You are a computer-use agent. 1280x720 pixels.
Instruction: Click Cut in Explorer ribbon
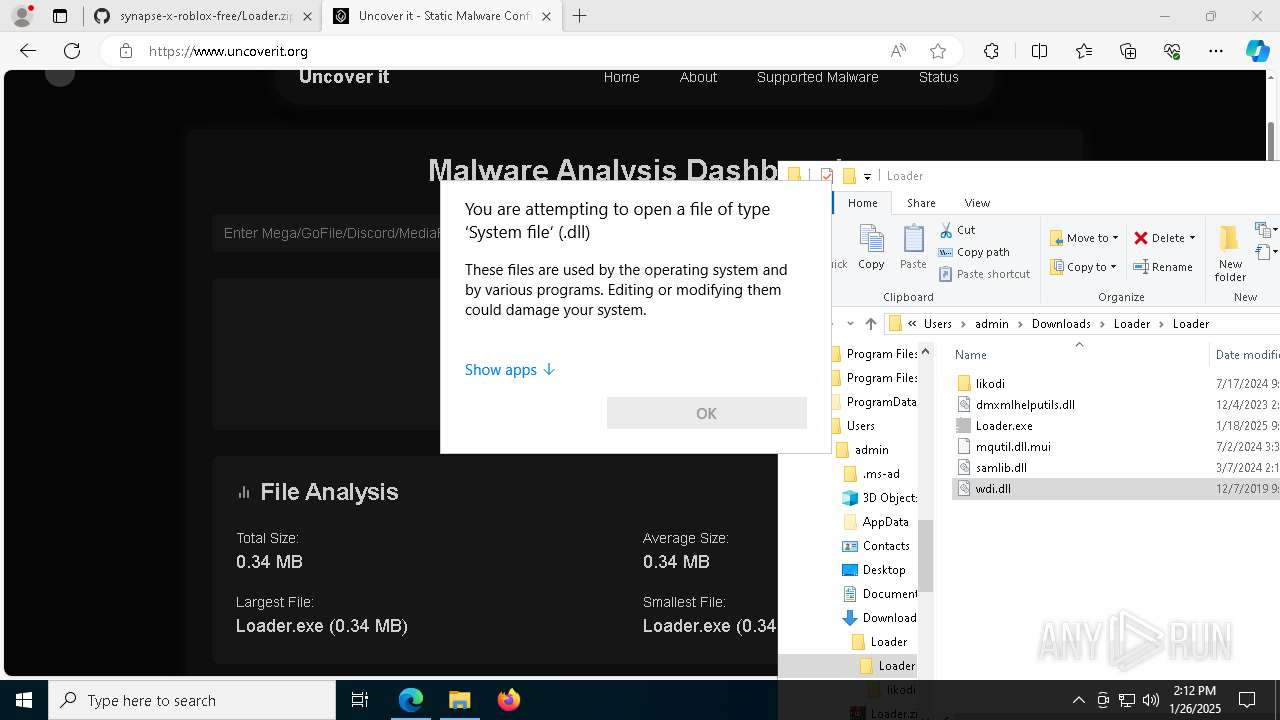(957, 230)
